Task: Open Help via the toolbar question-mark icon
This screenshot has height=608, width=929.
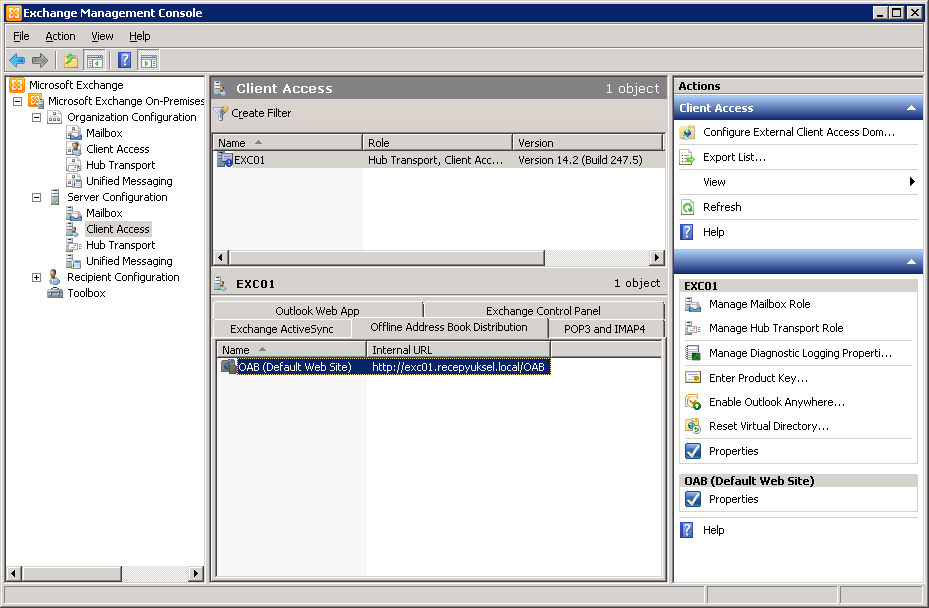Action: click(124, 60)
